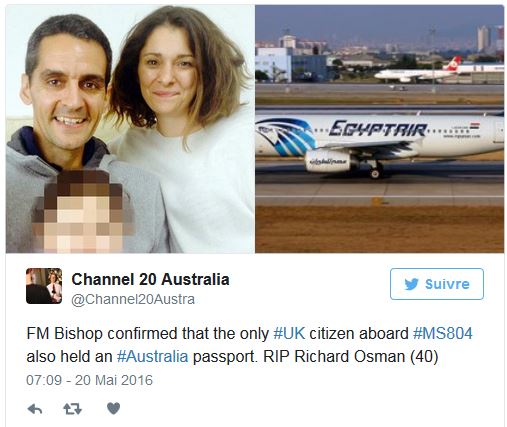
Task: Retweet using the retweet arrows icon
Action: [x=72, y=409]
